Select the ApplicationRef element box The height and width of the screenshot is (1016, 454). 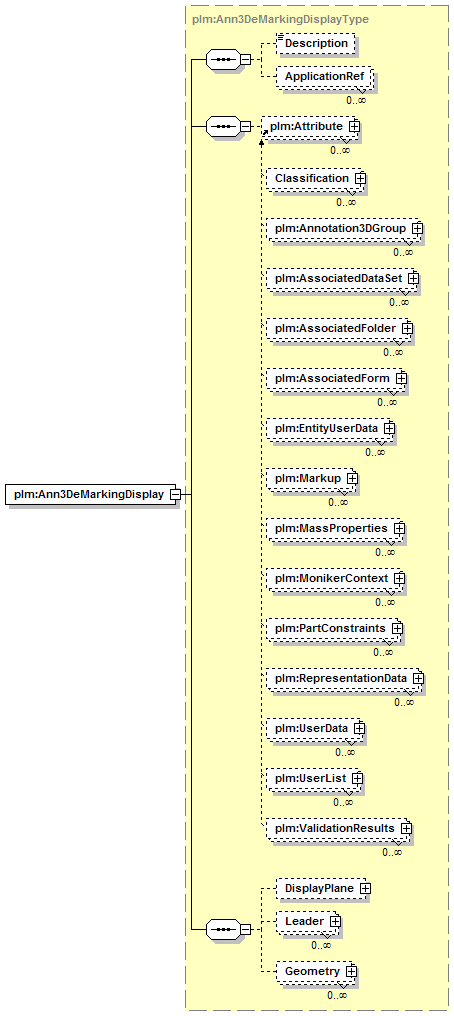click(x=324, y=76)
